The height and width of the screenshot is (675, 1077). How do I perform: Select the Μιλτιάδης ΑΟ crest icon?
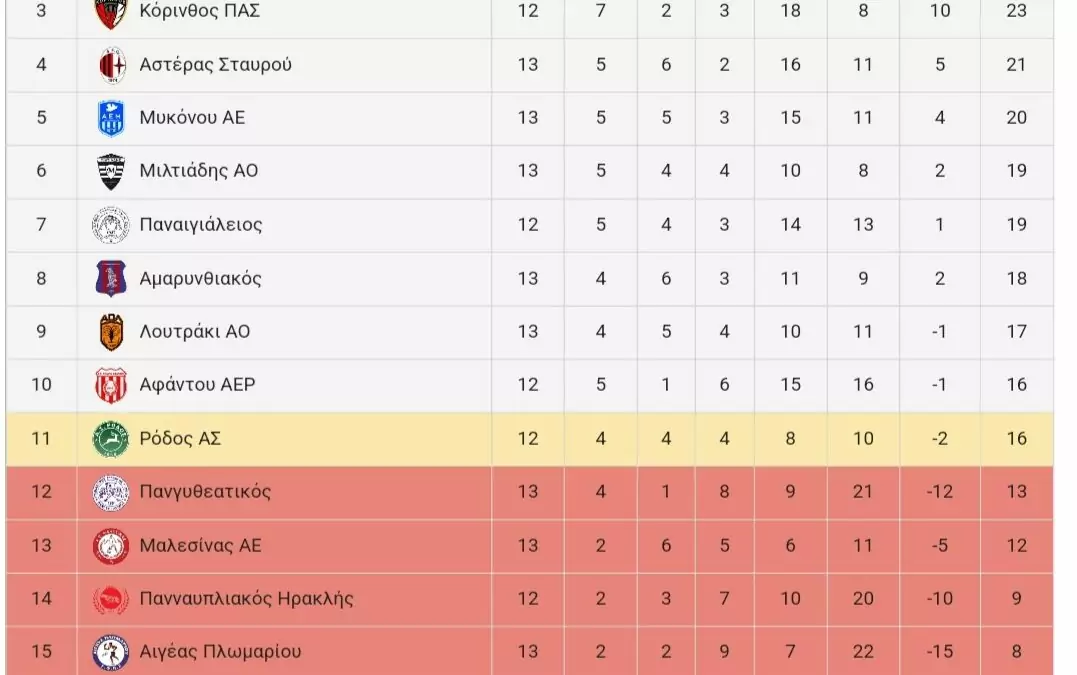click(x=111, y=171)
